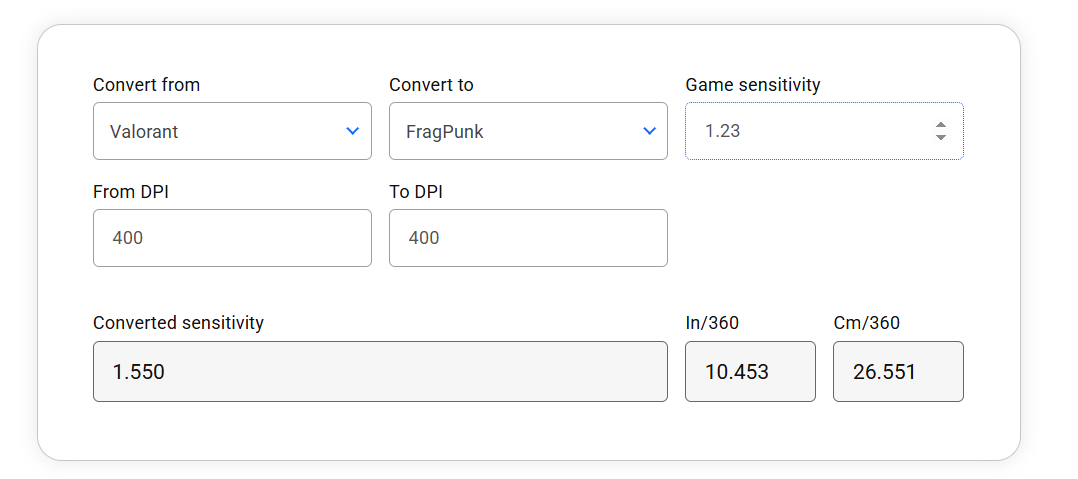Click the "Convert from" label
The height and width of the screenshot is (479, 1078).
(147, 85)
